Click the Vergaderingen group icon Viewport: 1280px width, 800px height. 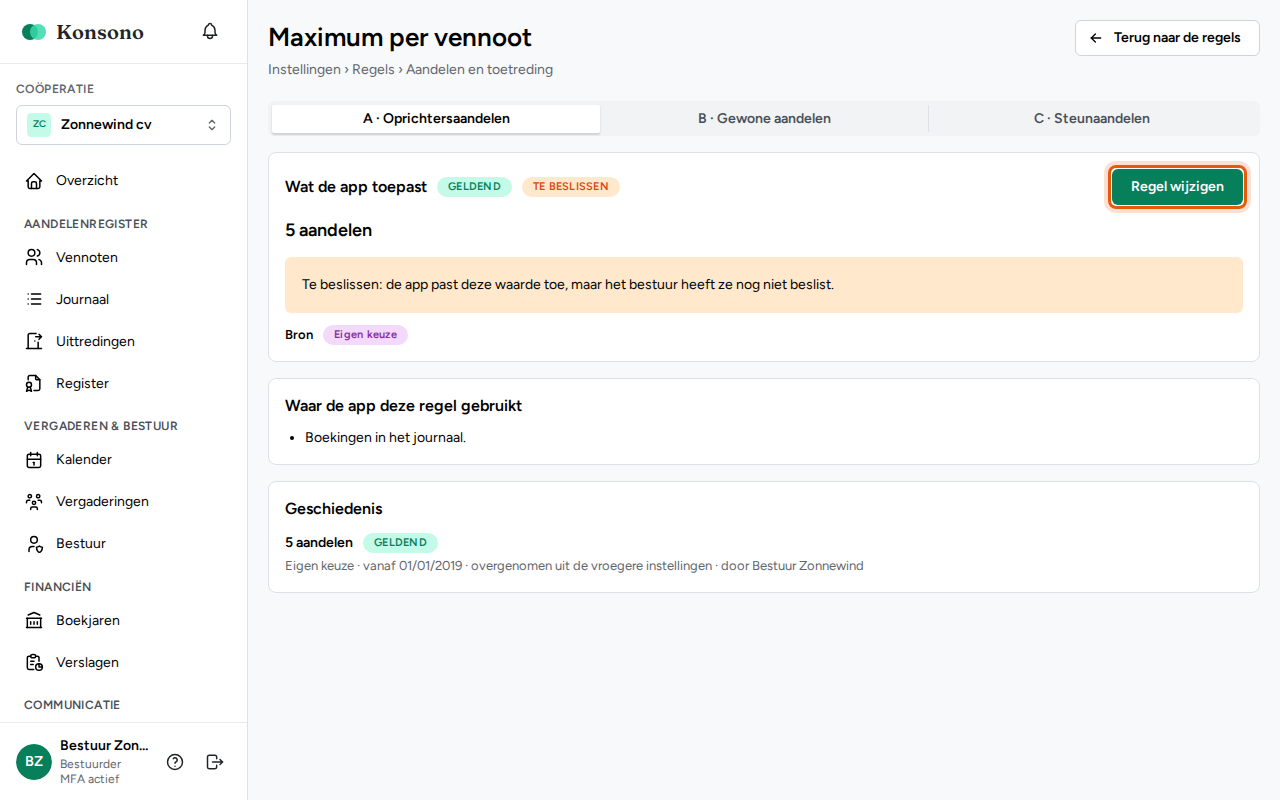pyautogui.click(x=34, y=502)
